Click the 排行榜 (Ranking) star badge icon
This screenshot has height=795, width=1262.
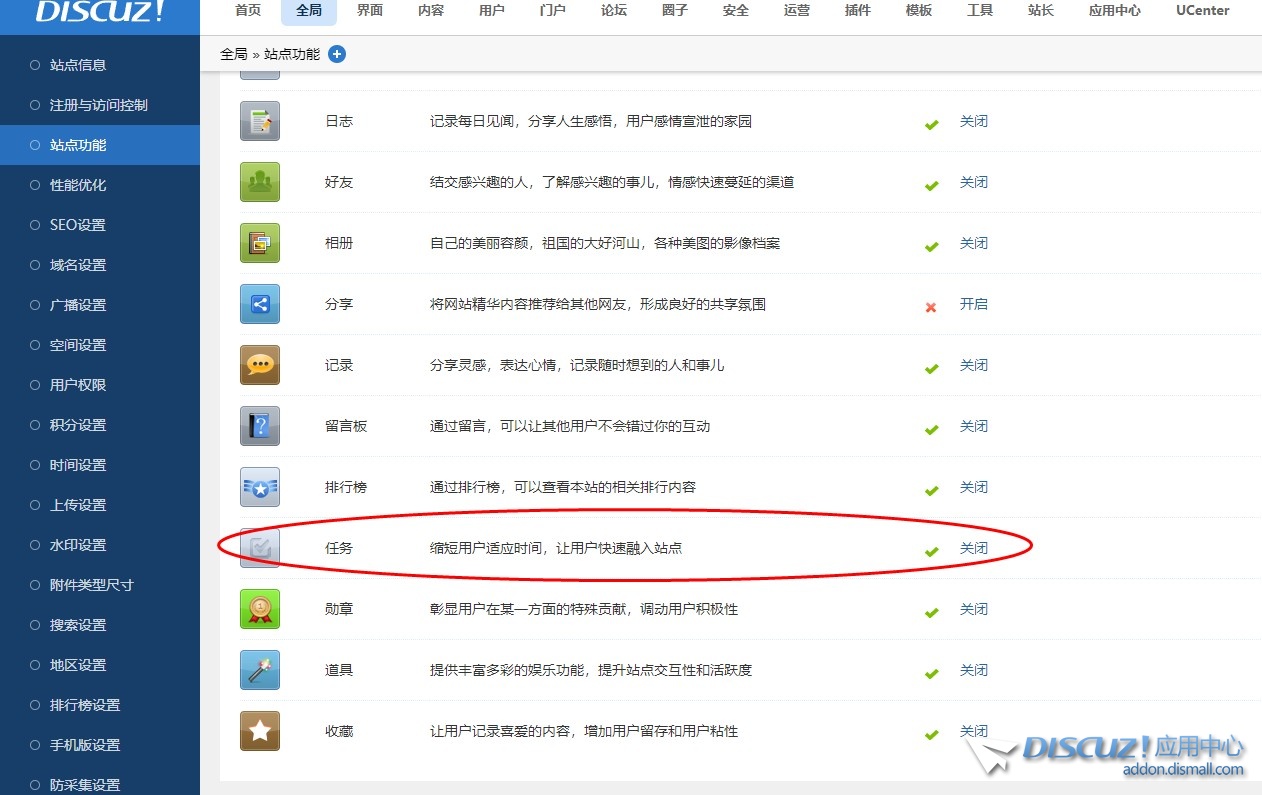click(260, 487)
